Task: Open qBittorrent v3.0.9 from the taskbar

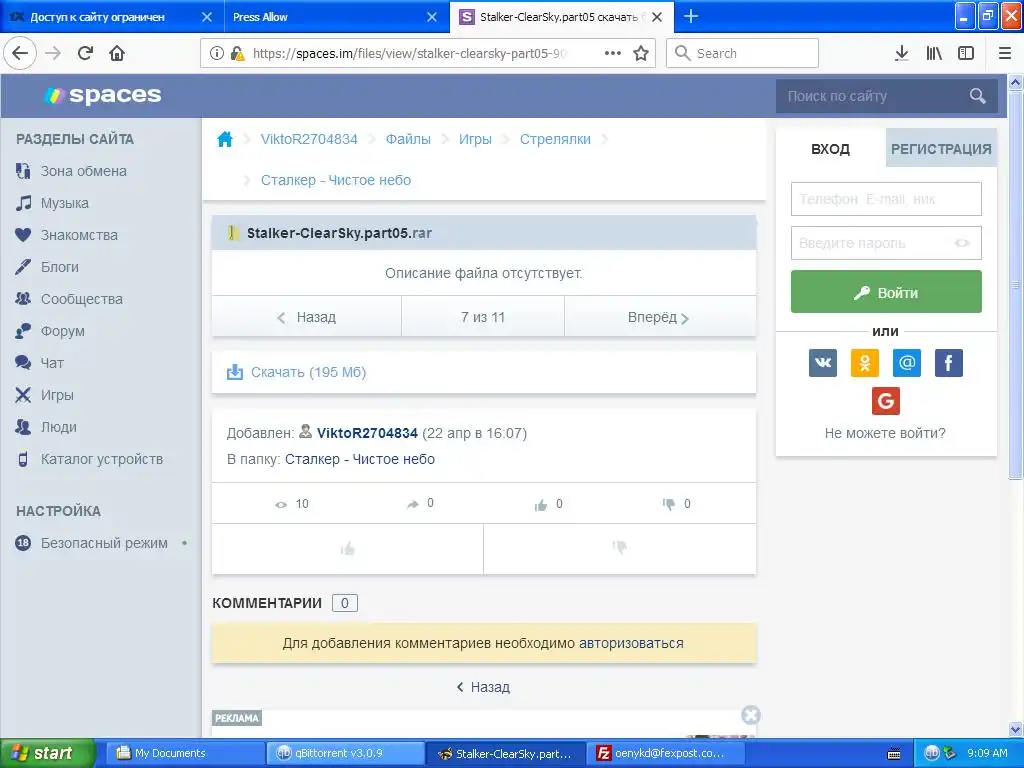Action: pyautogui.click(x=345, y=753)
